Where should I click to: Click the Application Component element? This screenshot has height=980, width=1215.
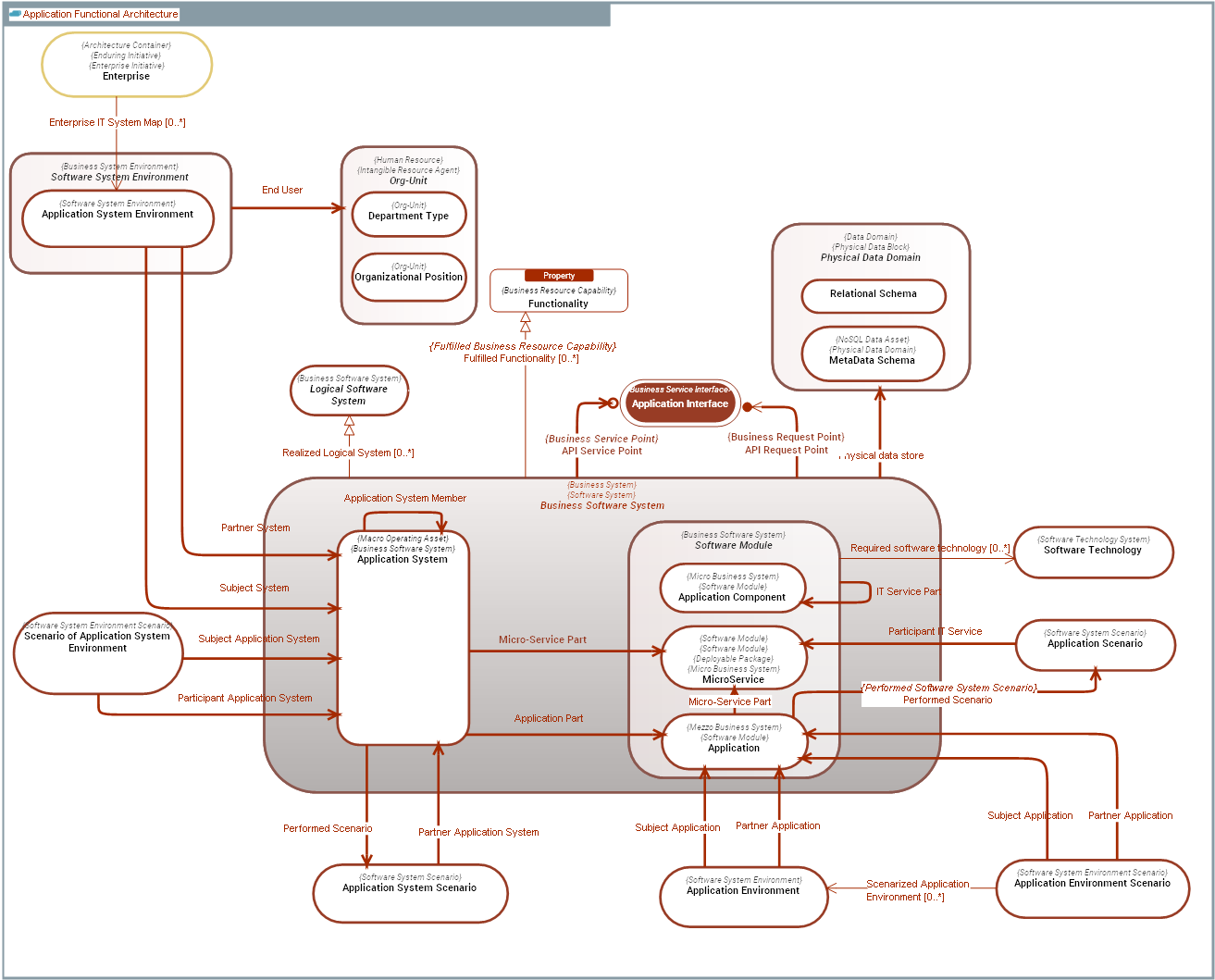[732, 588]
